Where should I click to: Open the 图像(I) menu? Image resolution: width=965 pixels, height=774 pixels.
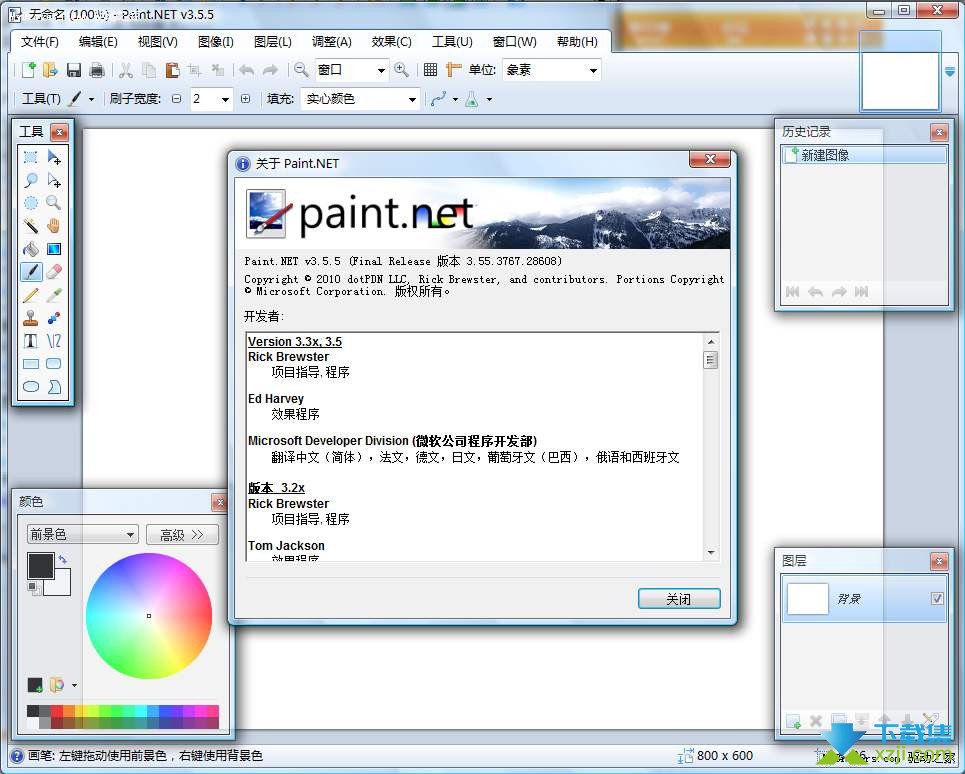(x=216, y=42)
